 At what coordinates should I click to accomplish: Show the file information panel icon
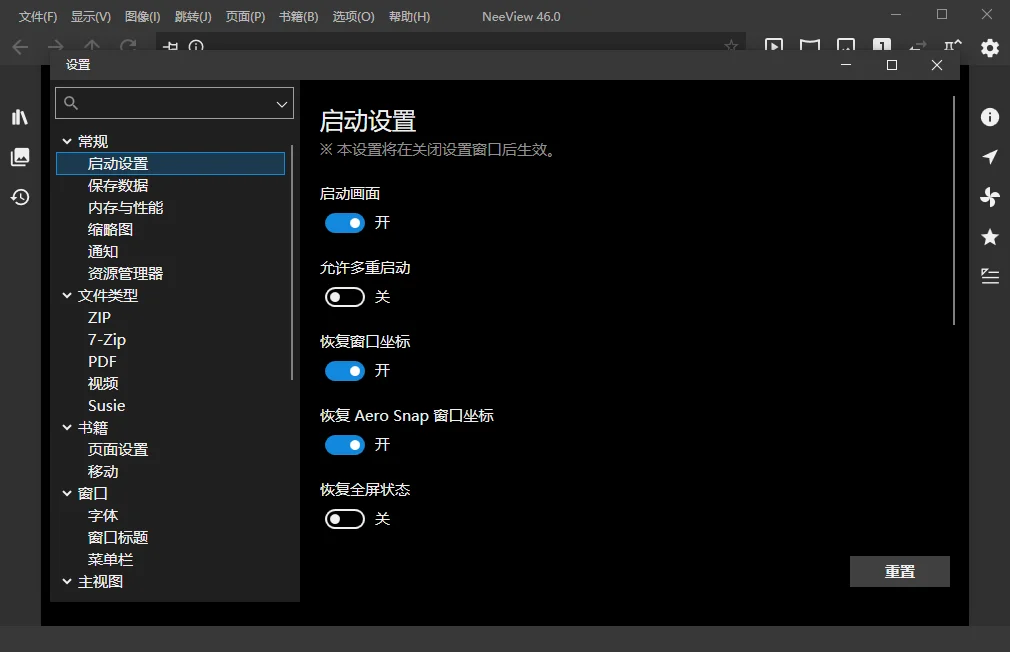[x=989, y=117]
